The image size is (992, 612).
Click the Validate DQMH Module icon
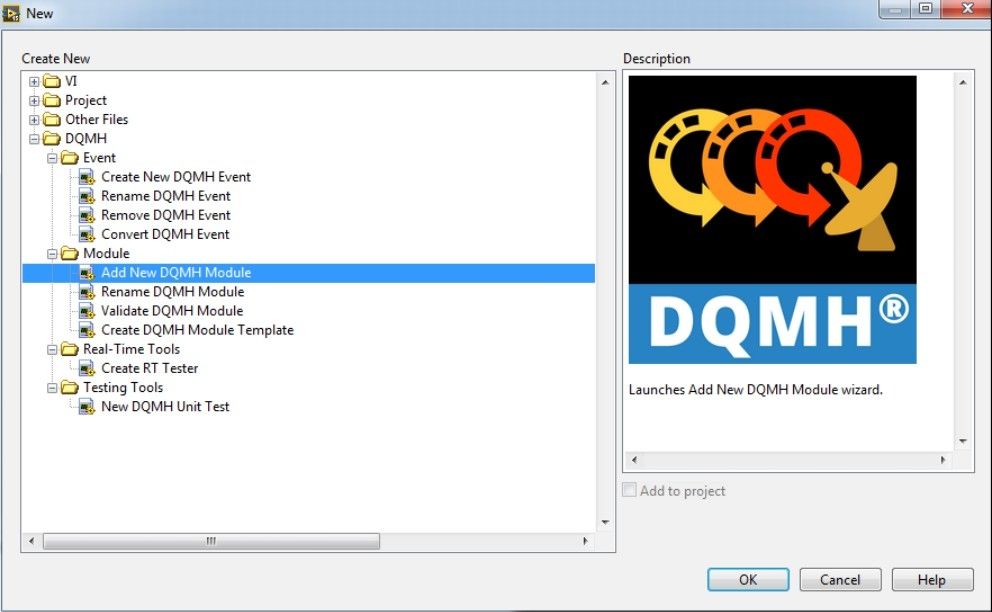pos(87,311)
